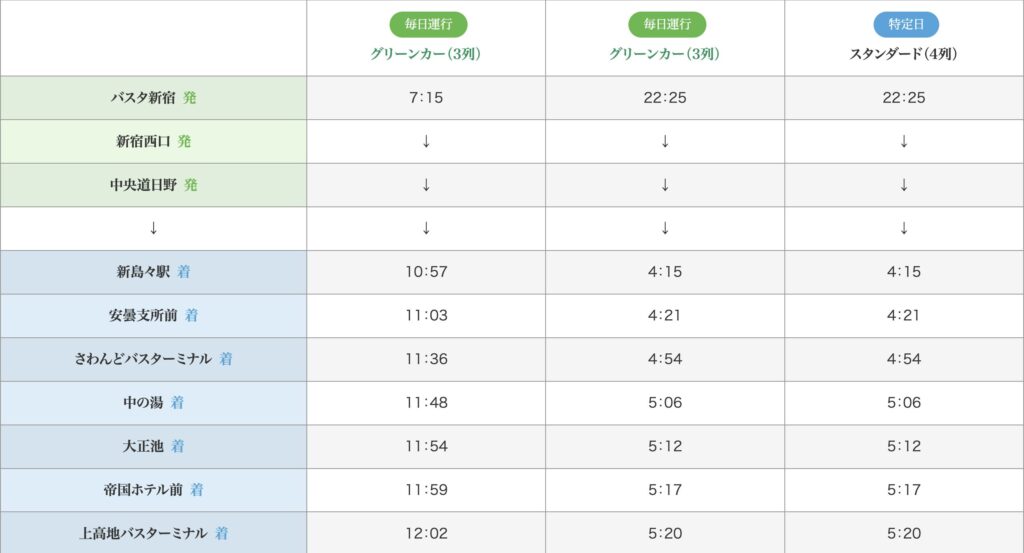Select the 10:57 arrival time
The height and width of the screenshot is (553, 1024).
click(426, 272)
